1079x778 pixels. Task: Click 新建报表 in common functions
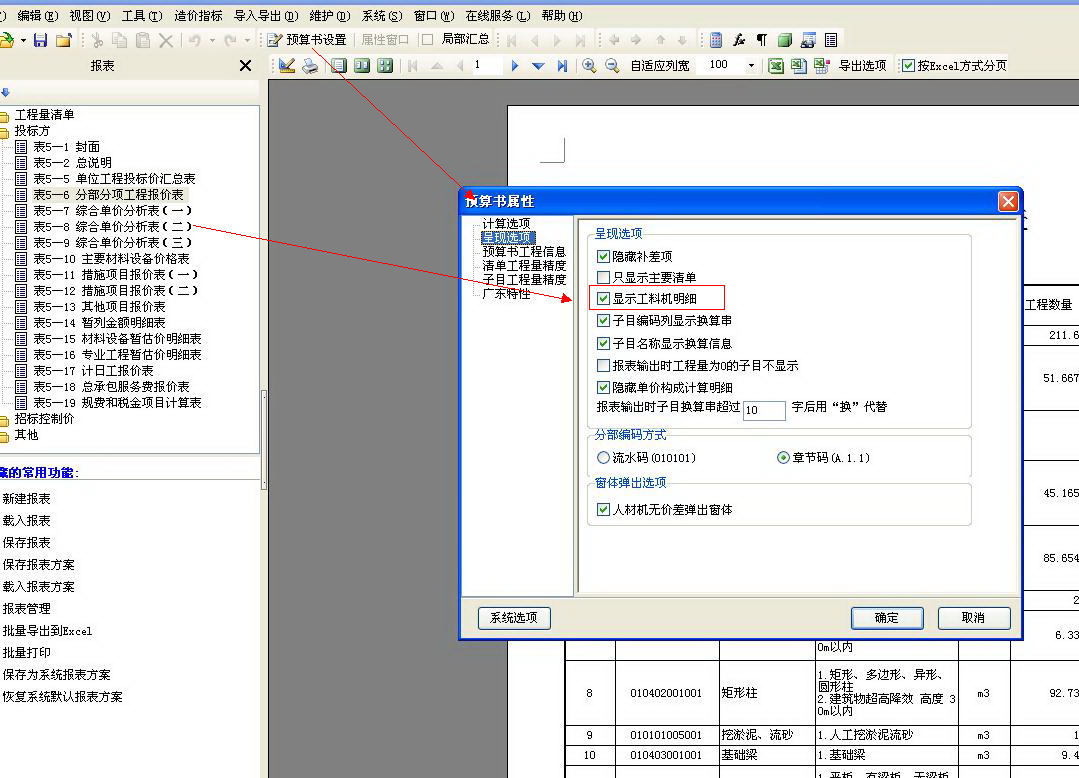[x=26, y=499]
